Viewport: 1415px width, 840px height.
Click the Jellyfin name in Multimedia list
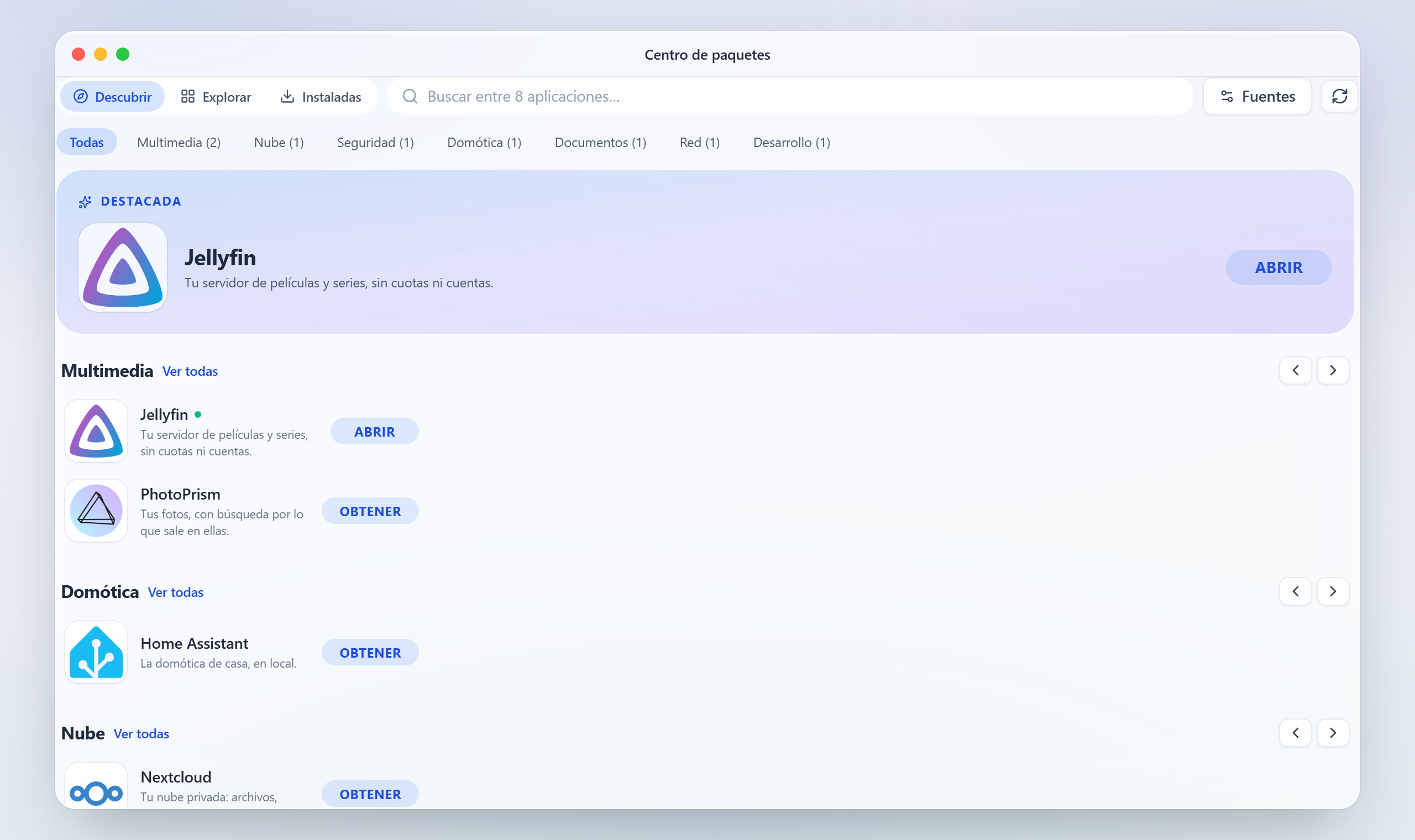point(164,415)
